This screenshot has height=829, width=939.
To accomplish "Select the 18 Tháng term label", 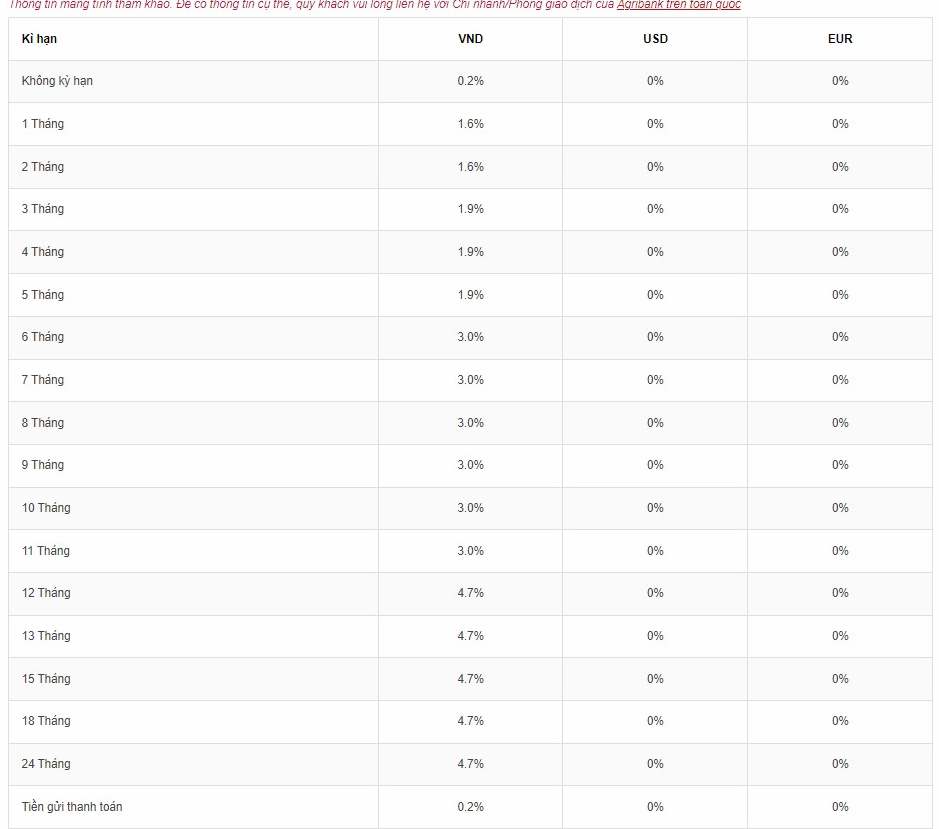I will 46,721.
